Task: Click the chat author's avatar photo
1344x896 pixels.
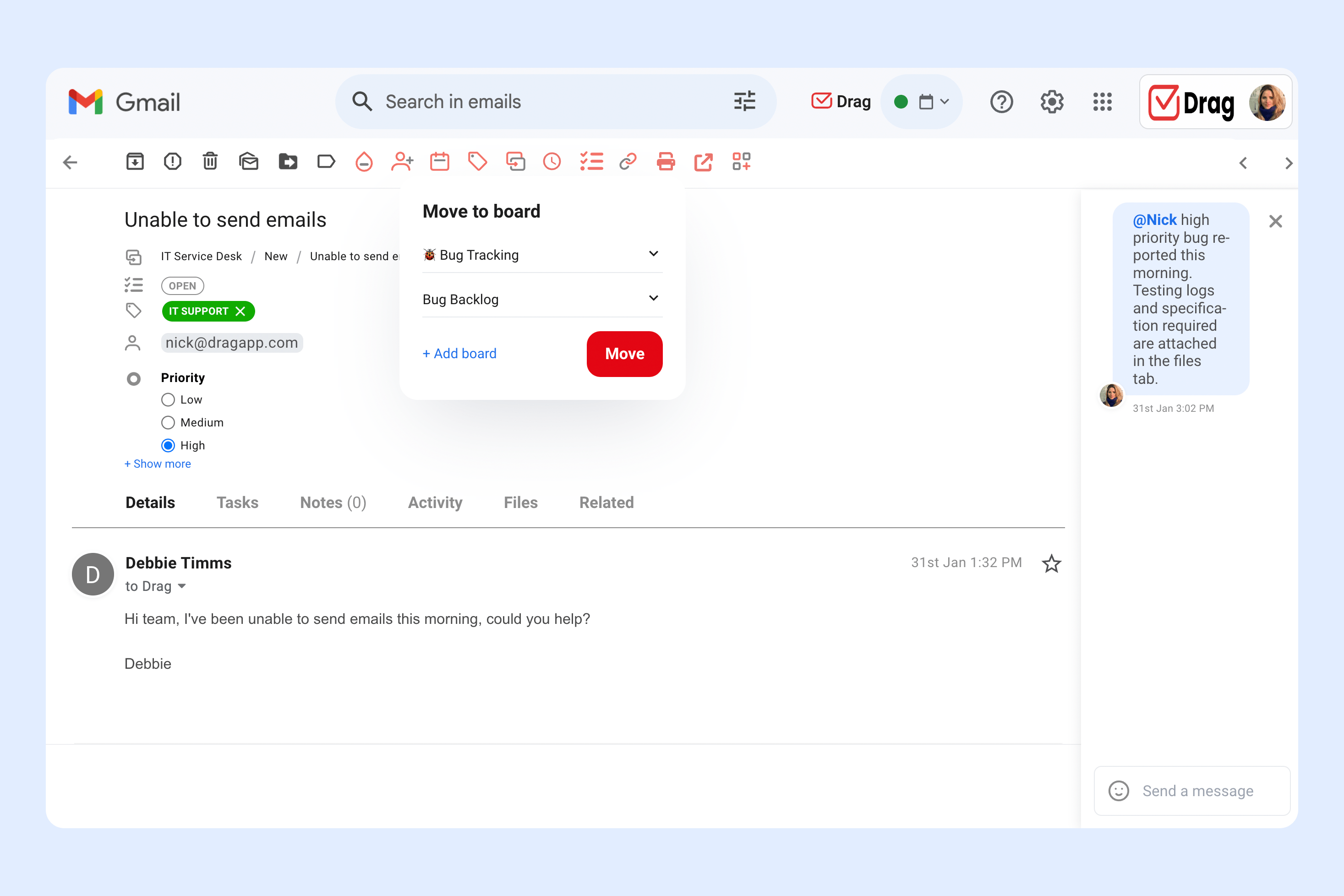Action: 1111,395
